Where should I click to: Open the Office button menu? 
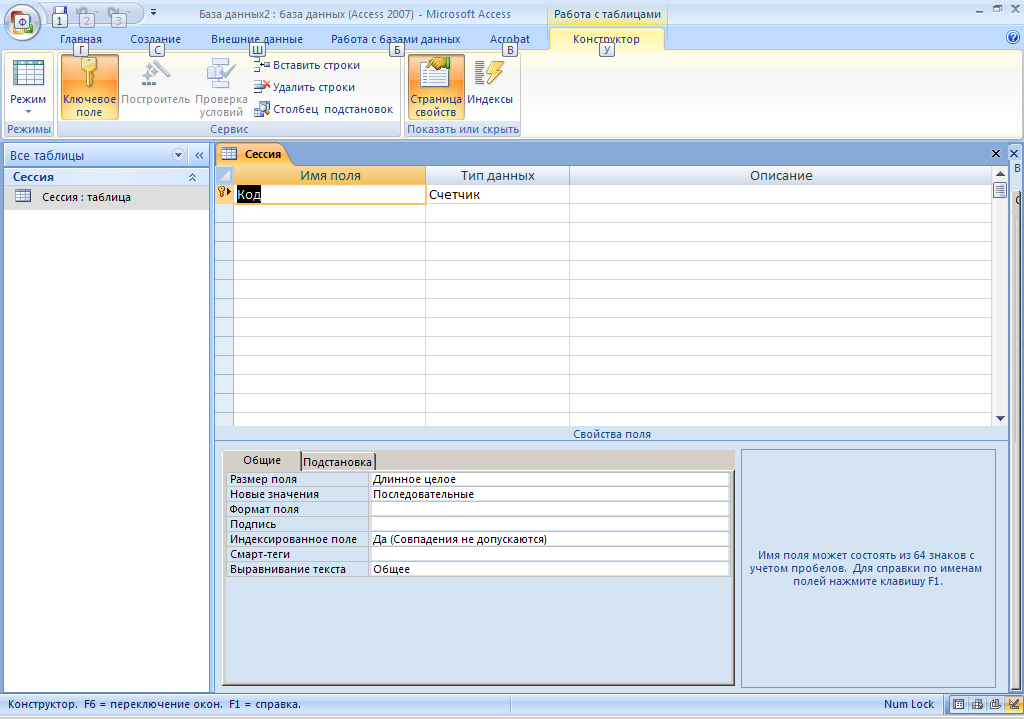coord(22,21)
